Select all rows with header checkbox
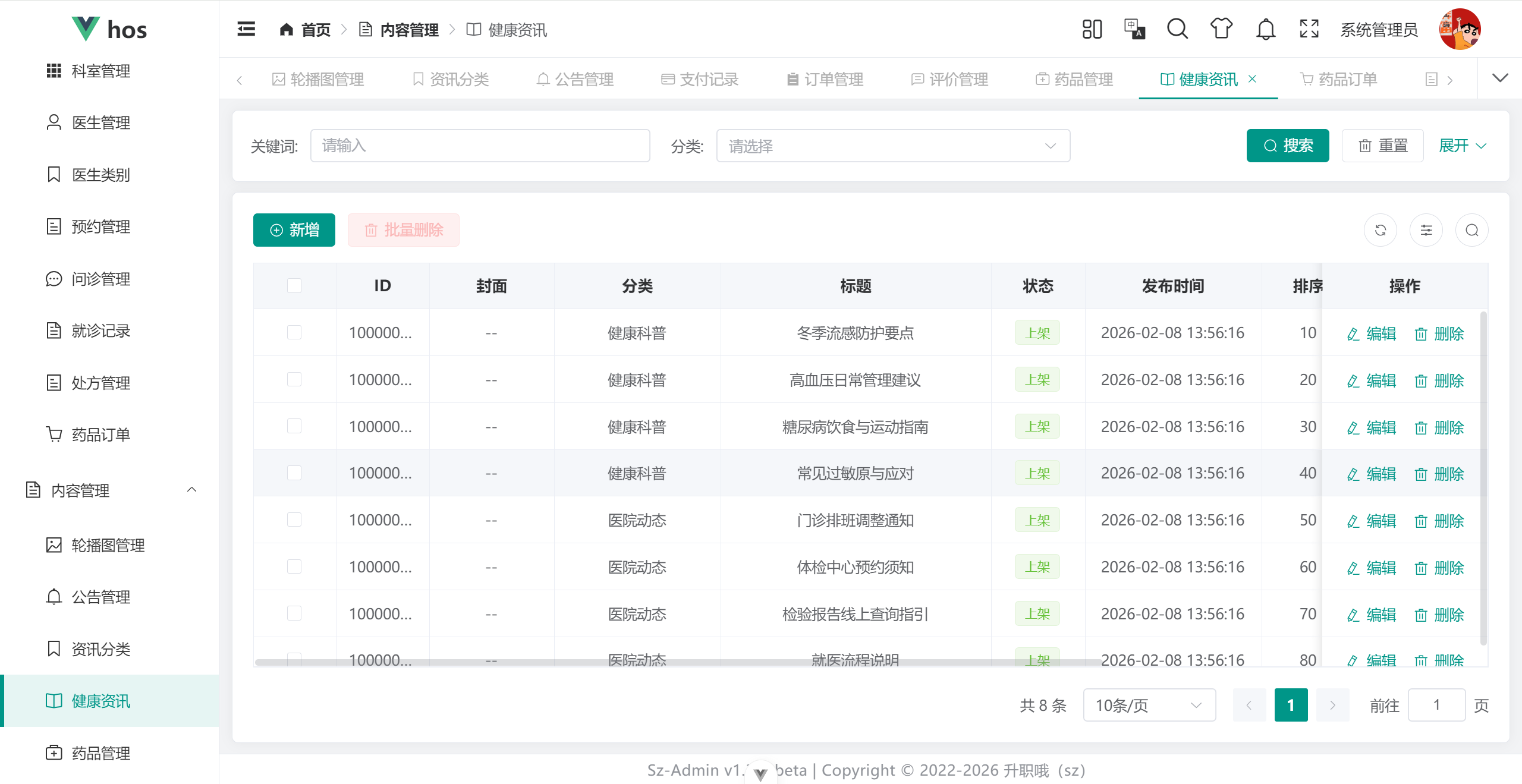Viewport: 1522px width, 784px height. [x=294, y=286]
